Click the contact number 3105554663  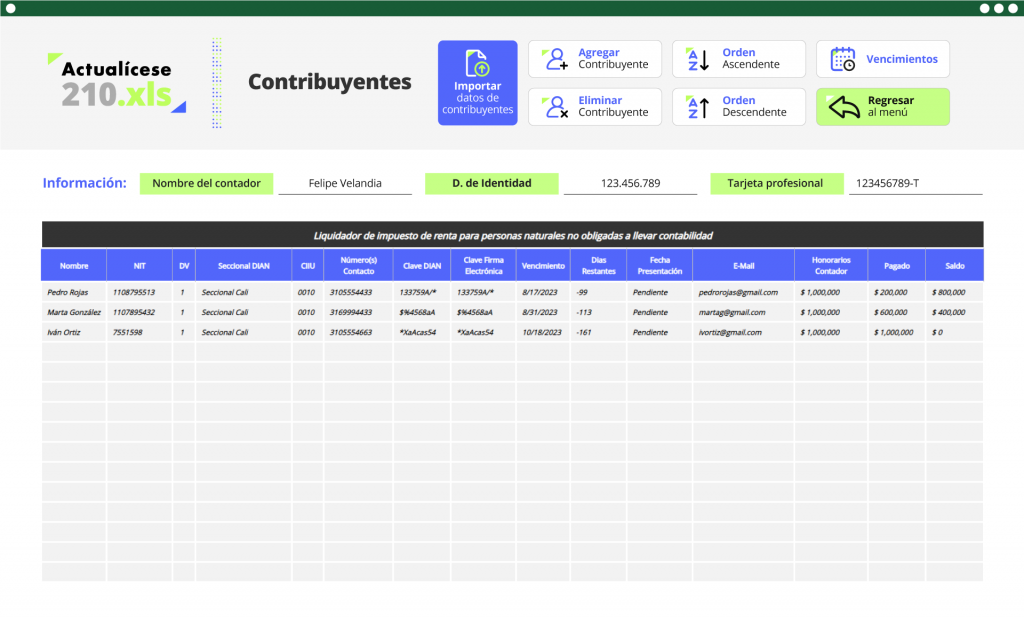point(359,332)
